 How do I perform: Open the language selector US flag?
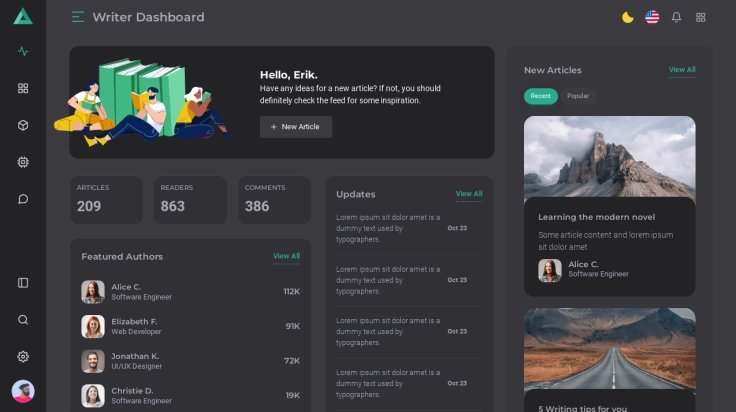pyautogui.click(x=652, y=17)
